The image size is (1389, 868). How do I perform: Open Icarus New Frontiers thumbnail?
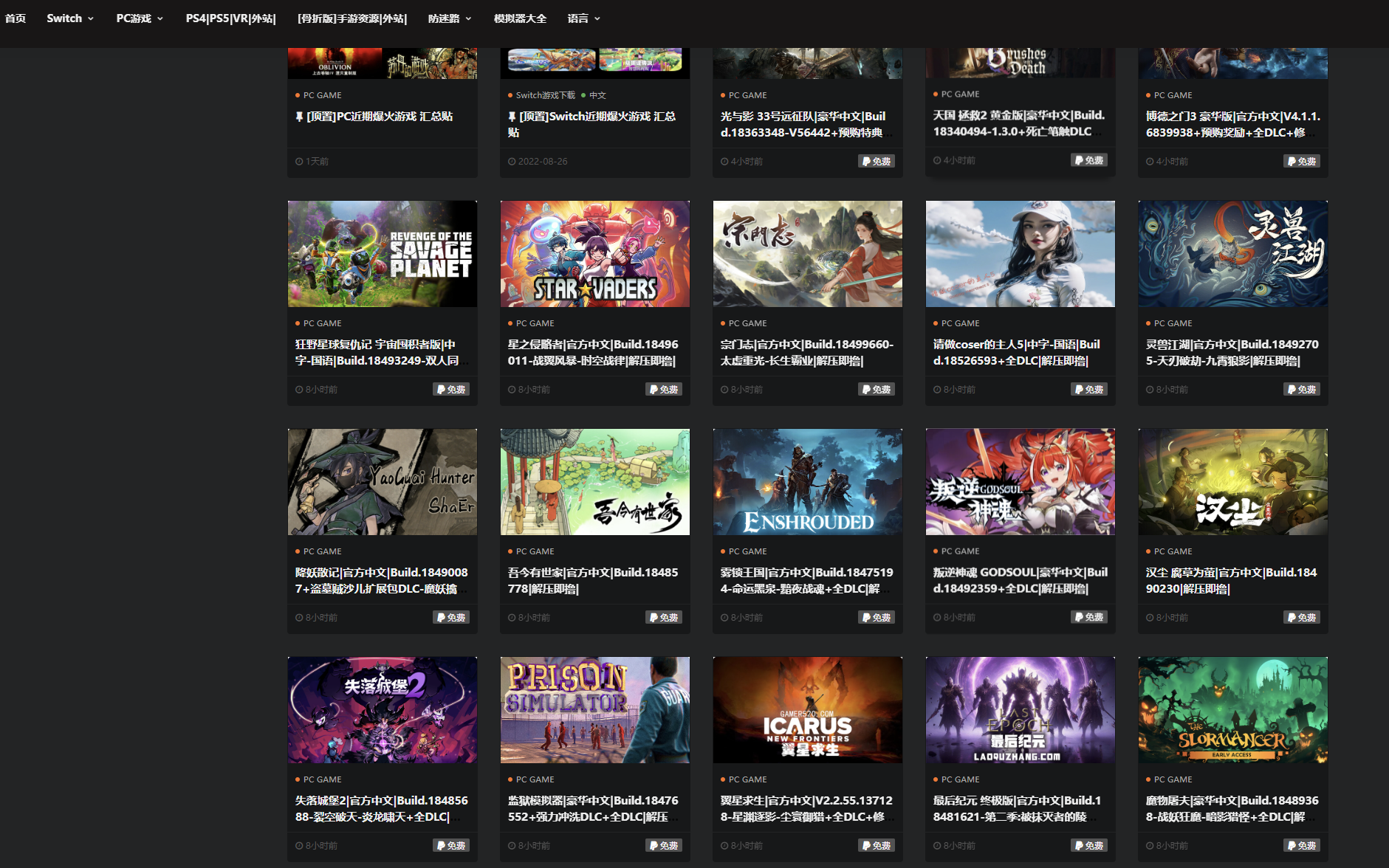(808, 710)
